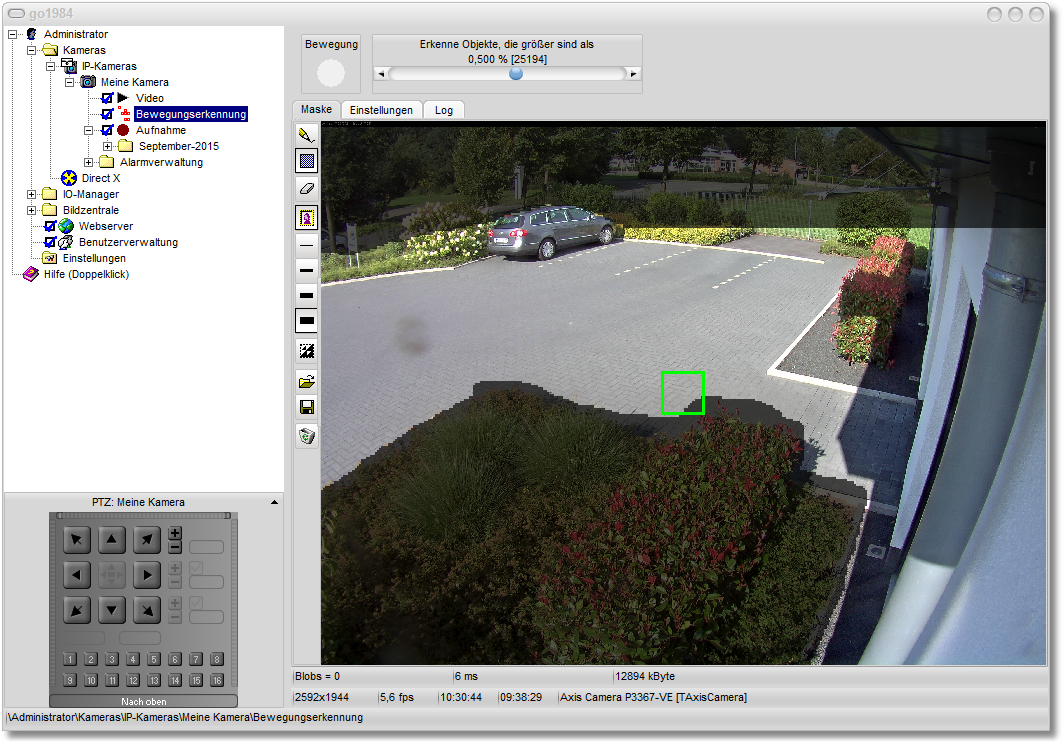Click the Nach oben button
Screen dimensions: 1064x745
(143, 701)
